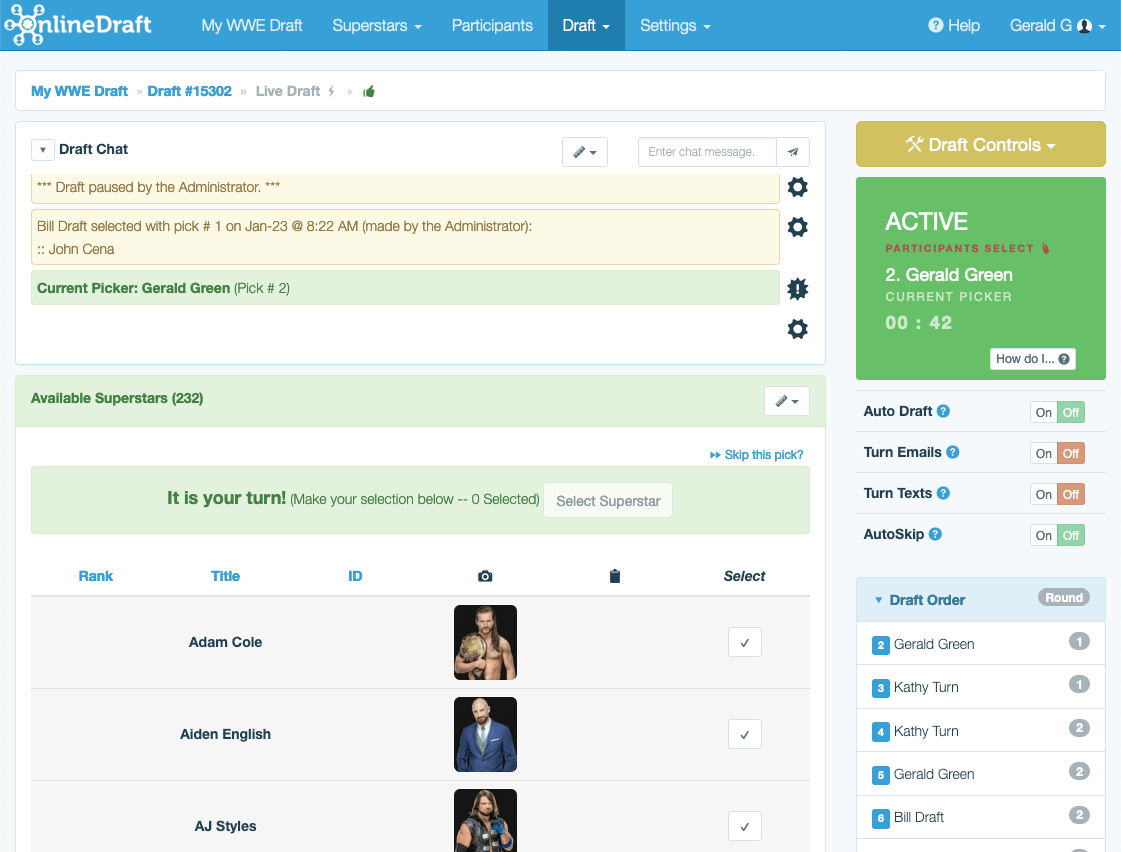The width and height of the screenshot is (1121, 852).
Task: Click the Aiden English name
Action: [225, 734]
